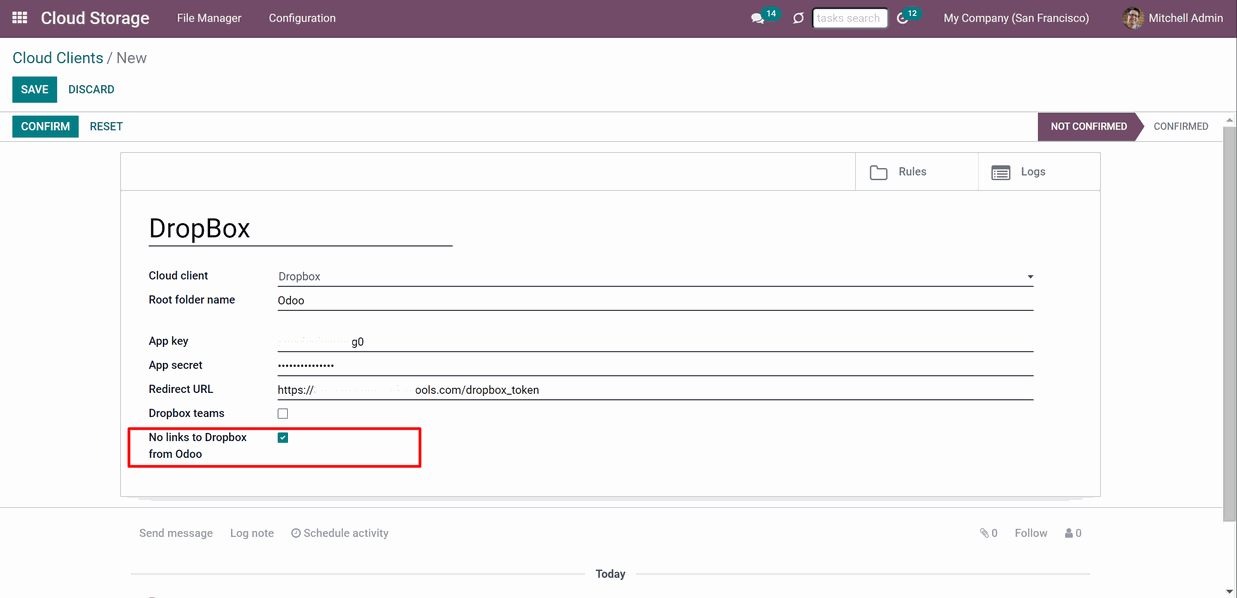Click the Redirect URL field
The height and width of the screenshot is (598, 1237).
click(x=655, y=390)
